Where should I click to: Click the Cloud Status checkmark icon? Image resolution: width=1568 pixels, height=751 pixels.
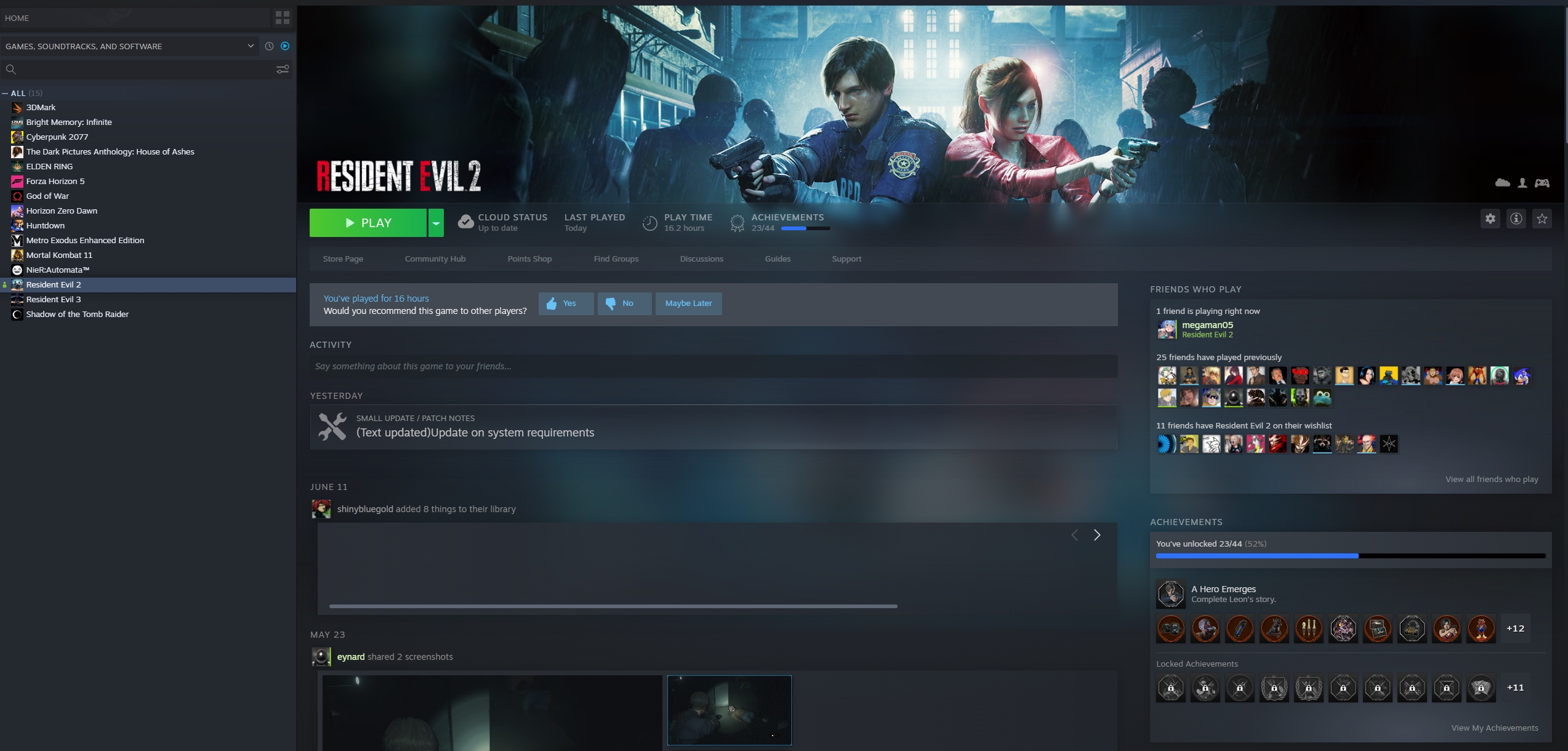point(465,222)
